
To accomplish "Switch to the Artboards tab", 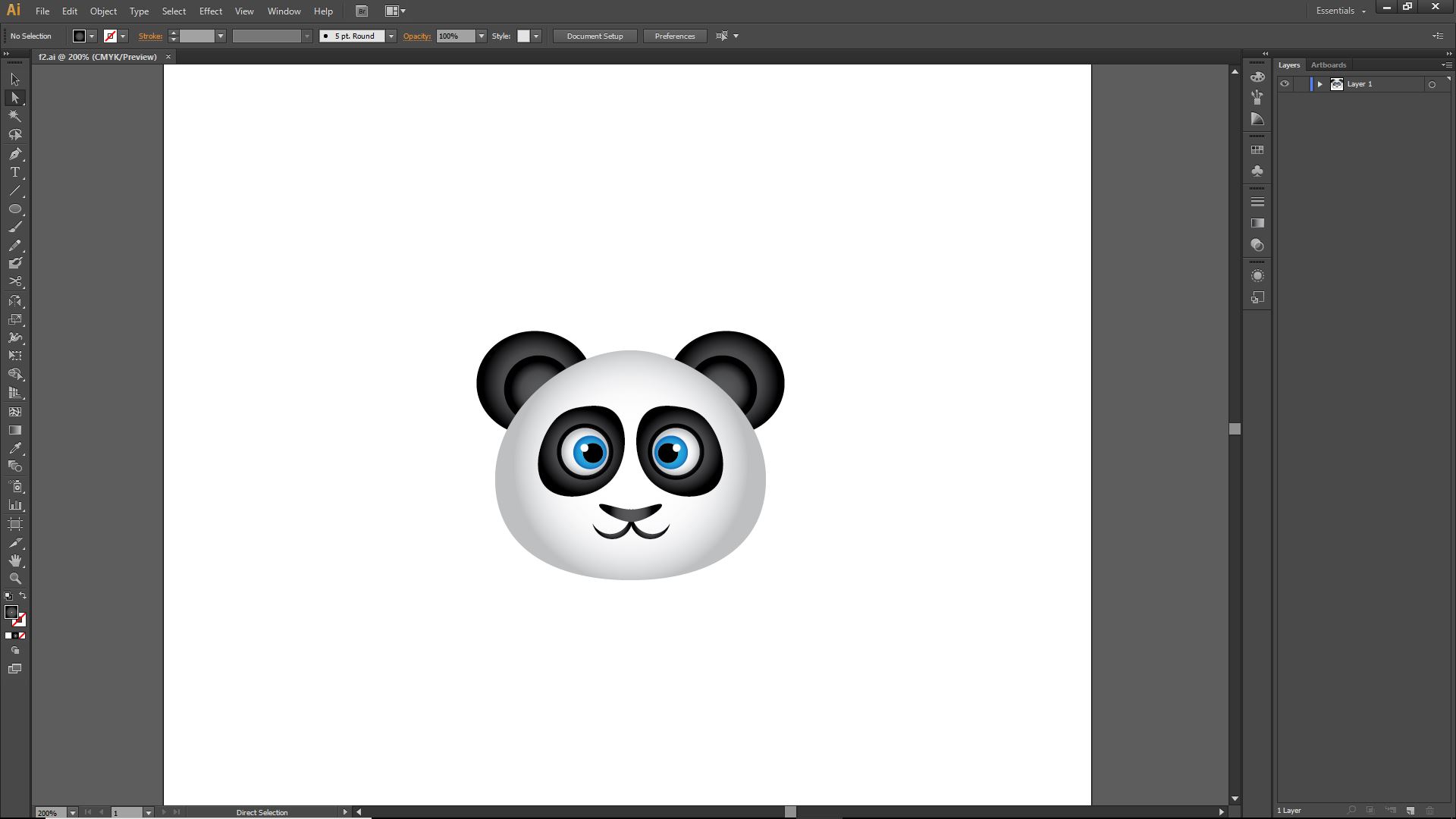I will click(1328, 65).
